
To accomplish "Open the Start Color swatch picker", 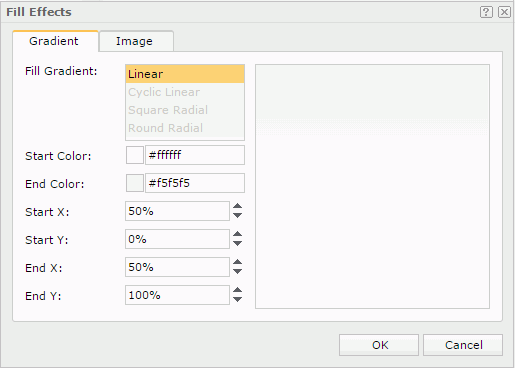I will (x=135, y=155).
